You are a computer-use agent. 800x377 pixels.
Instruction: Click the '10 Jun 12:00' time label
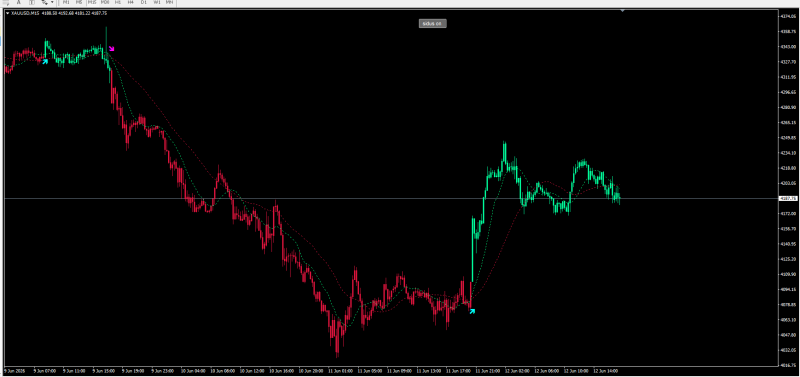click(251, 371)
